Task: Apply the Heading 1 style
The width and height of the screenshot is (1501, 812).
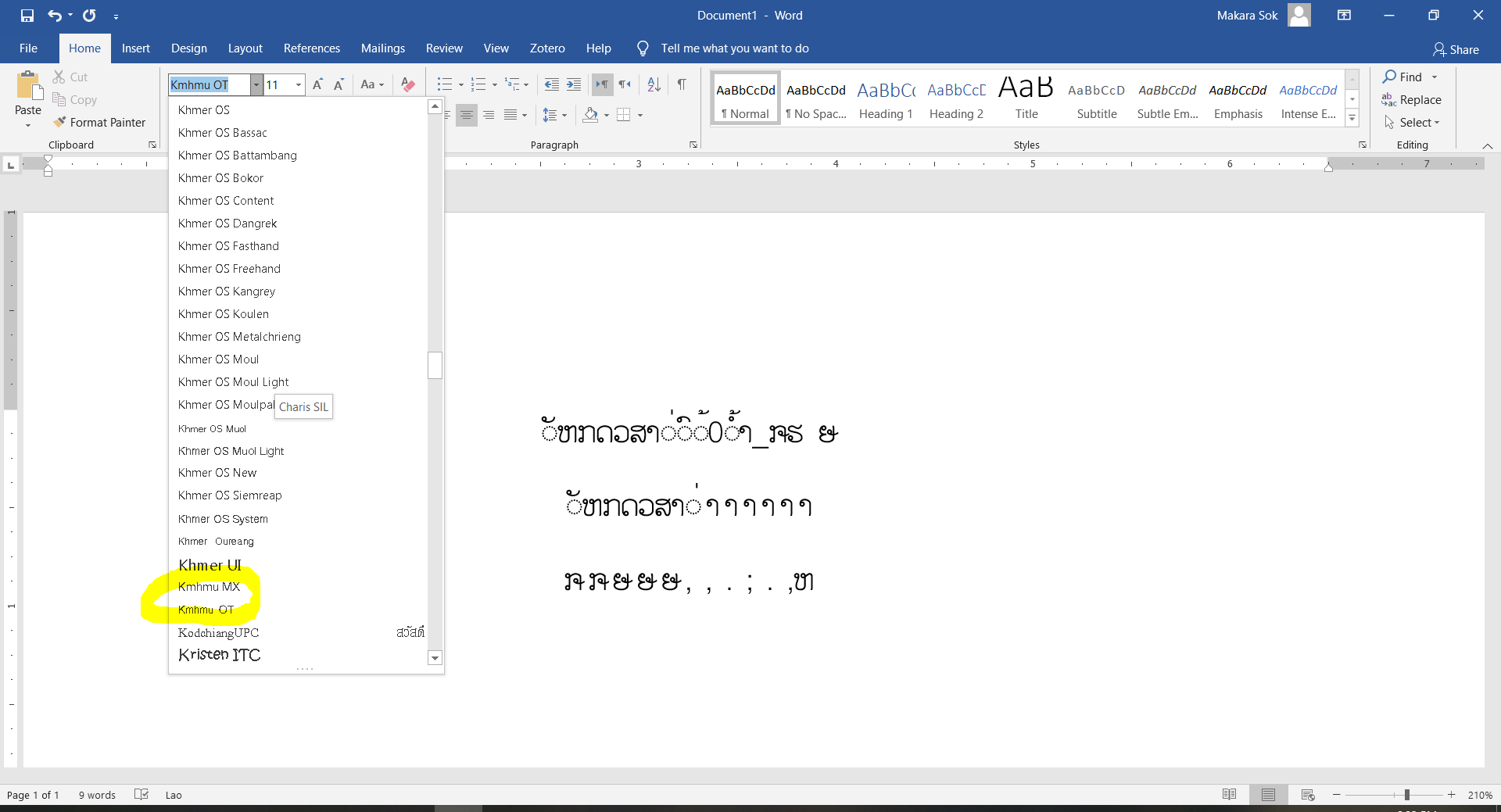Action: pos(885,97)
